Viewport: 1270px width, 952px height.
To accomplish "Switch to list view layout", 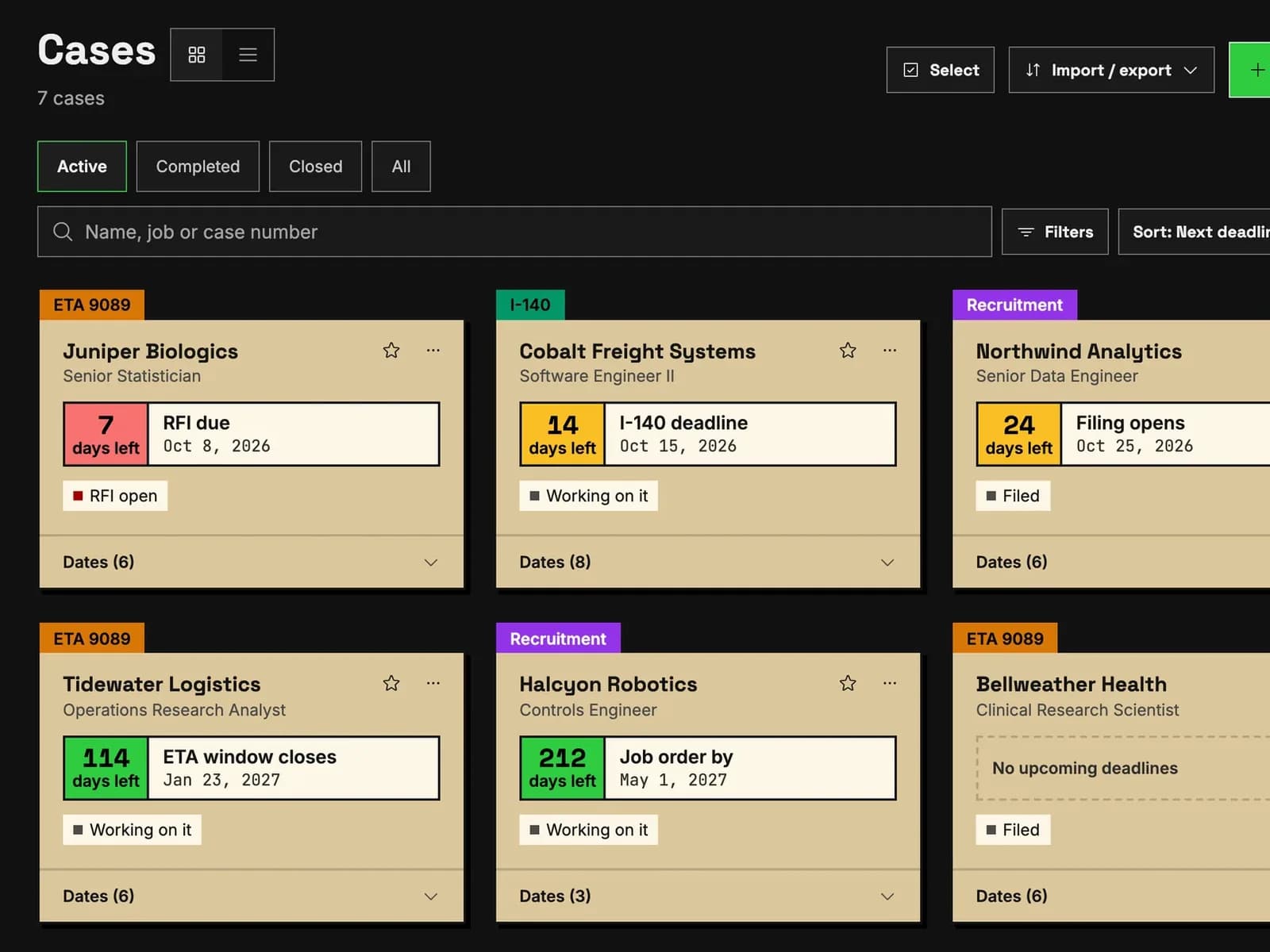I will [248, 55].
